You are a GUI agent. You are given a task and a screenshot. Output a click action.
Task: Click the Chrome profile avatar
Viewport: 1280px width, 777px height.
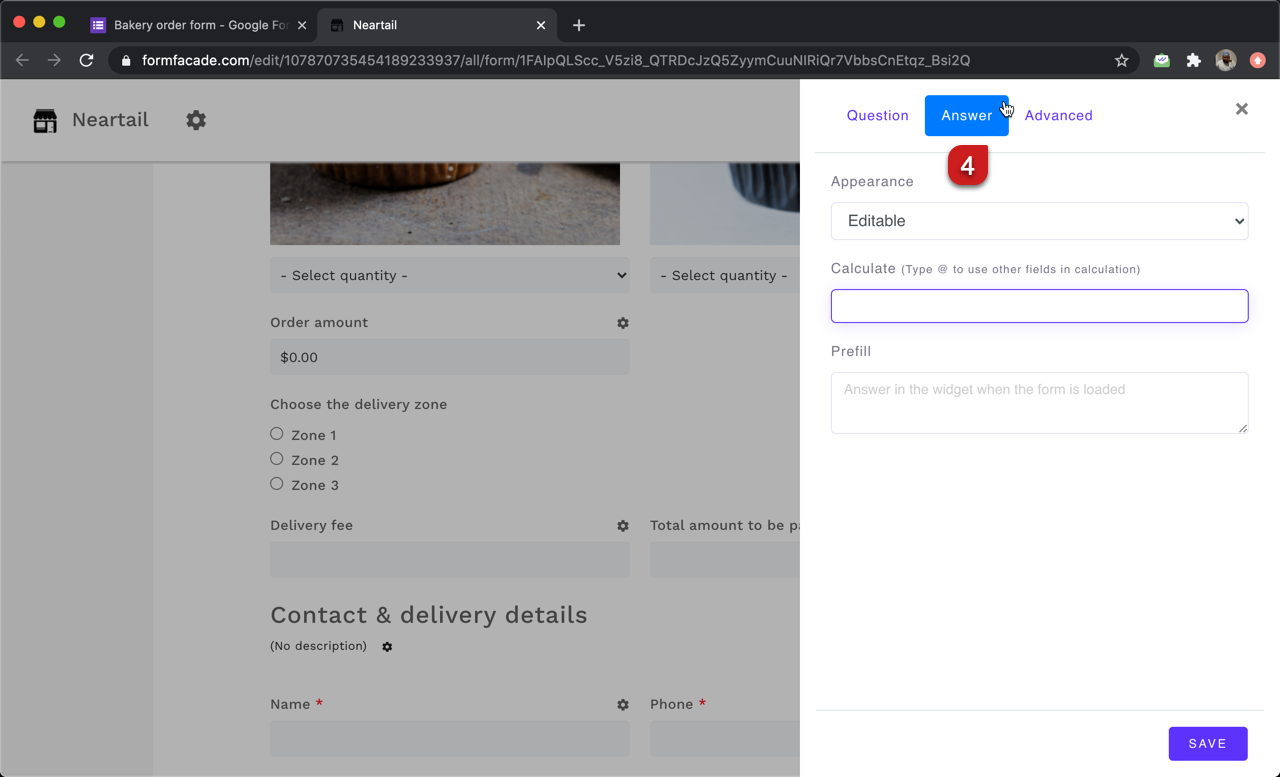pyautogui.click(x=1225, y=60)
